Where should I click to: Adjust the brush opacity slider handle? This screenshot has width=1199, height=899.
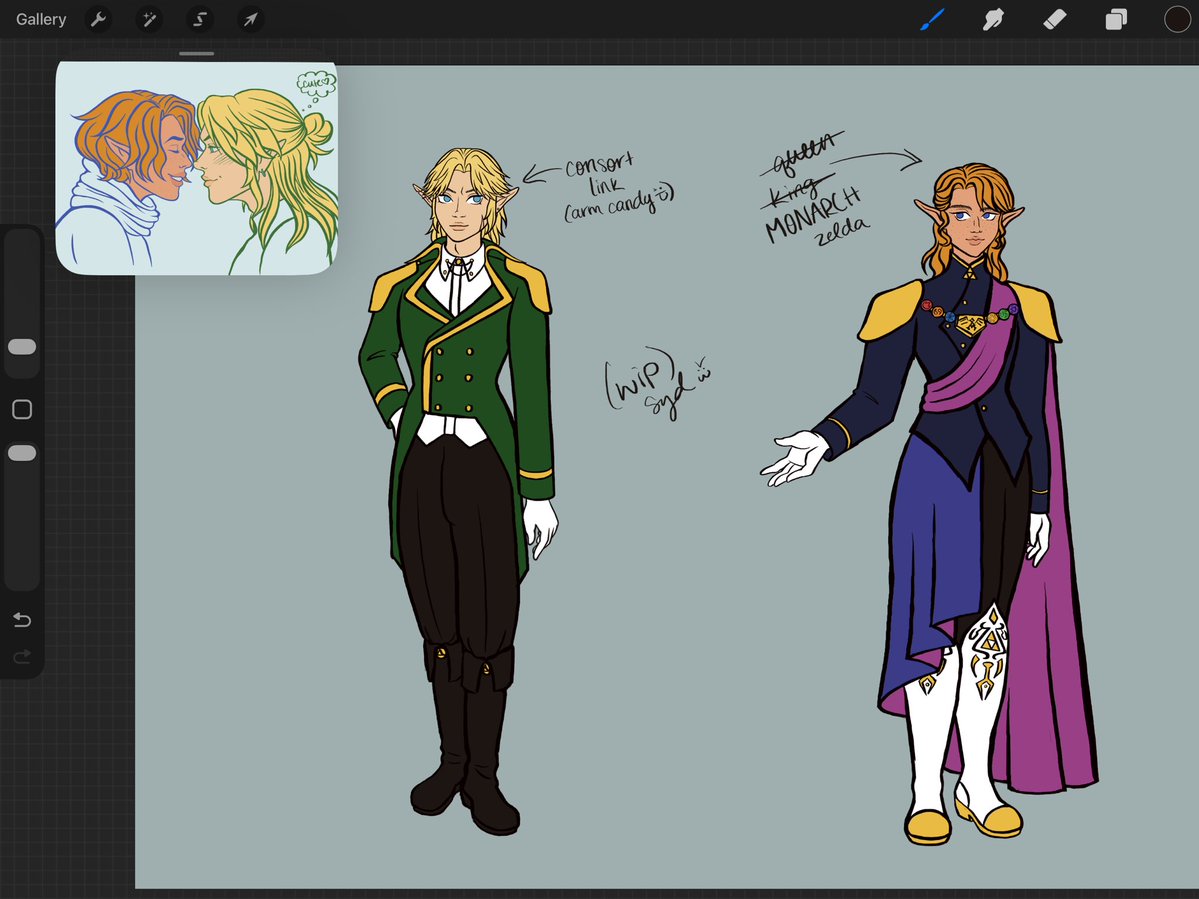[22, 453]
